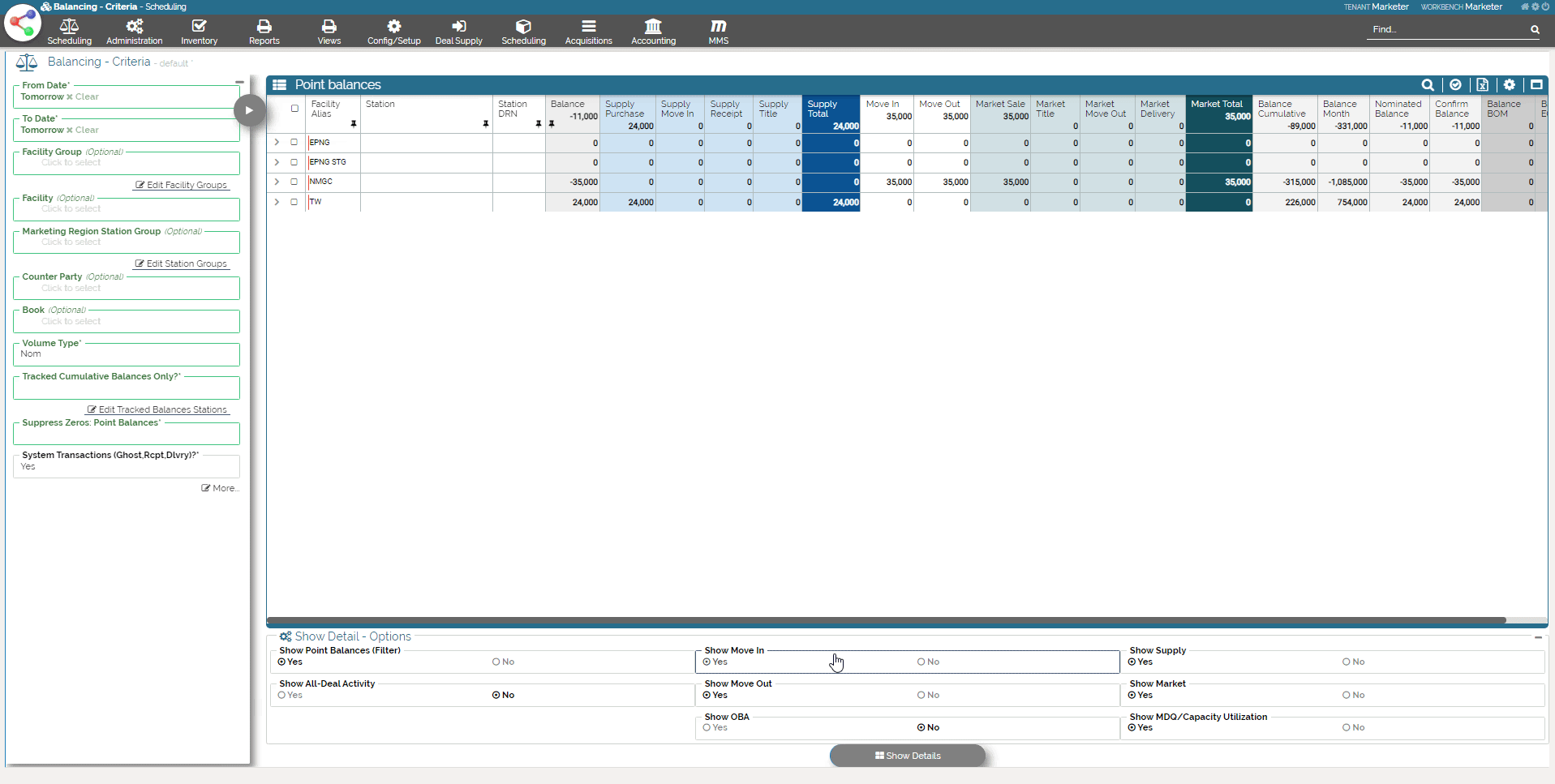
Task: Open the Inventory menu
Action: (199, 32)
